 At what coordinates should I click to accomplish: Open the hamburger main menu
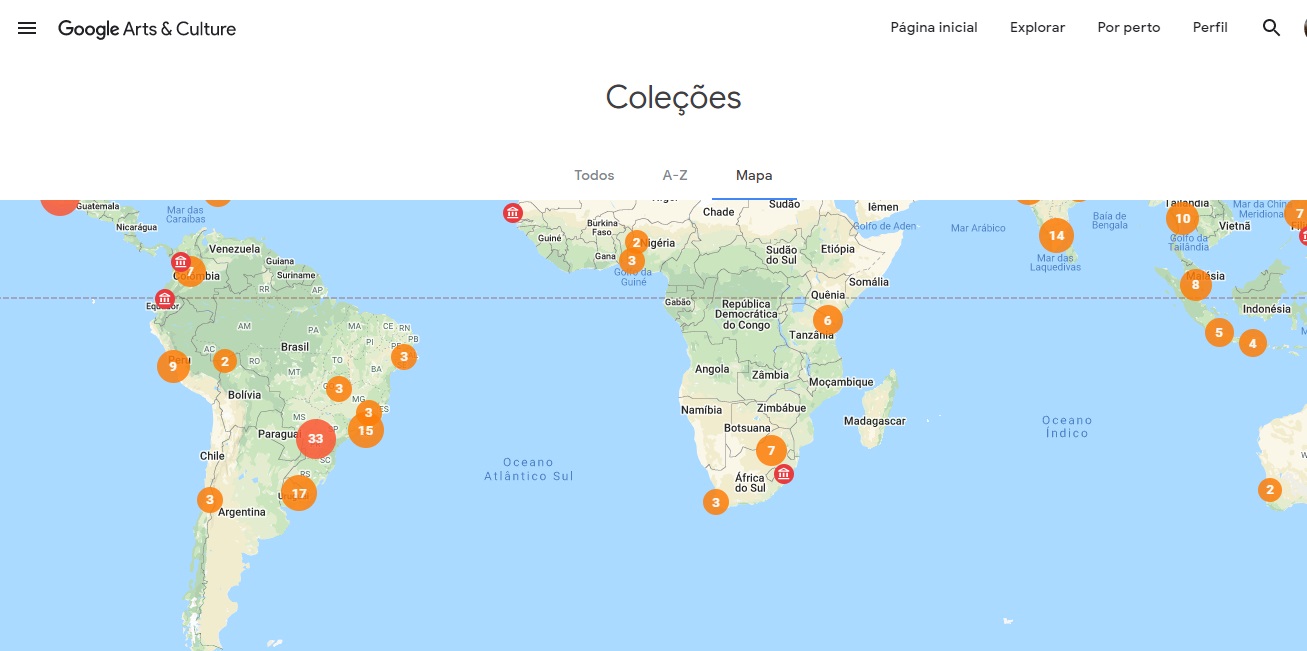click(27, 28)
